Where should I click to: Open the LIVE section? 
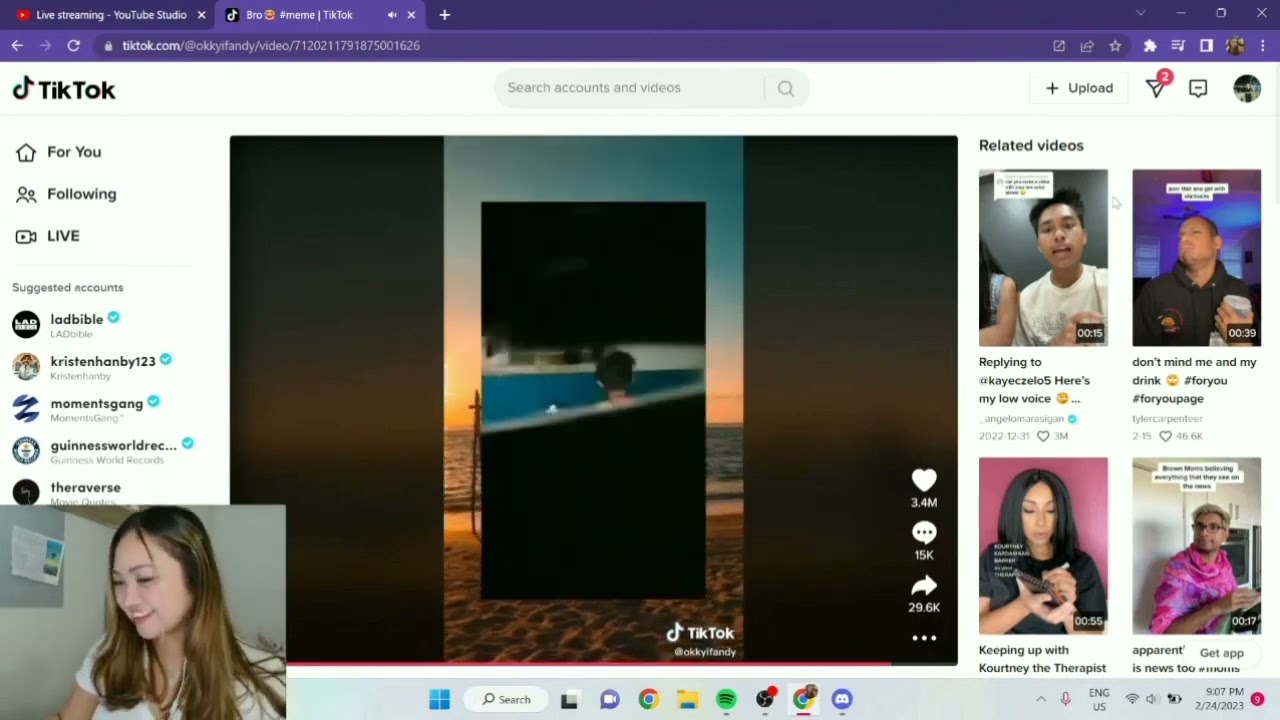click(x=48, y=236)
